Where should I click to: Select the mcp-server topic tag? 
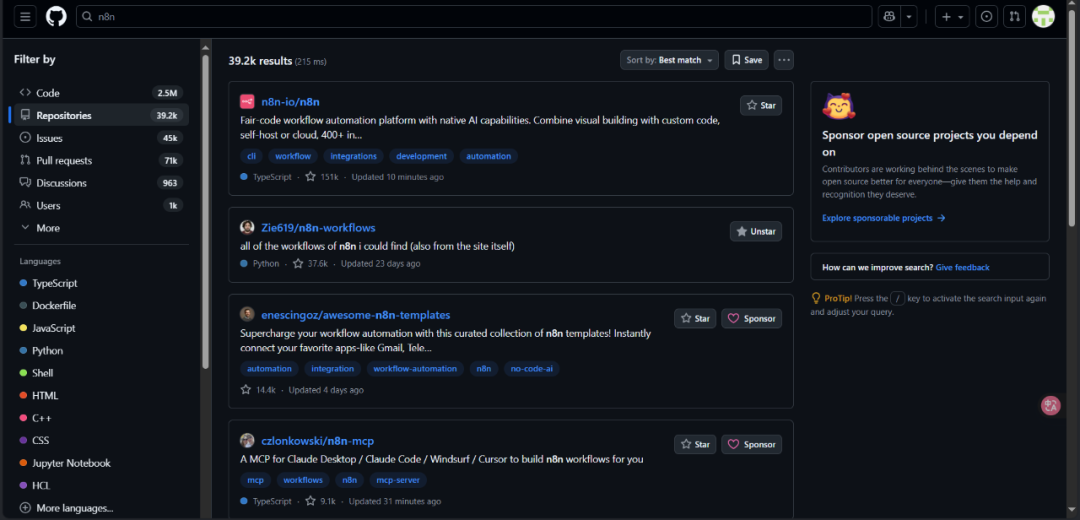[398, 480]
